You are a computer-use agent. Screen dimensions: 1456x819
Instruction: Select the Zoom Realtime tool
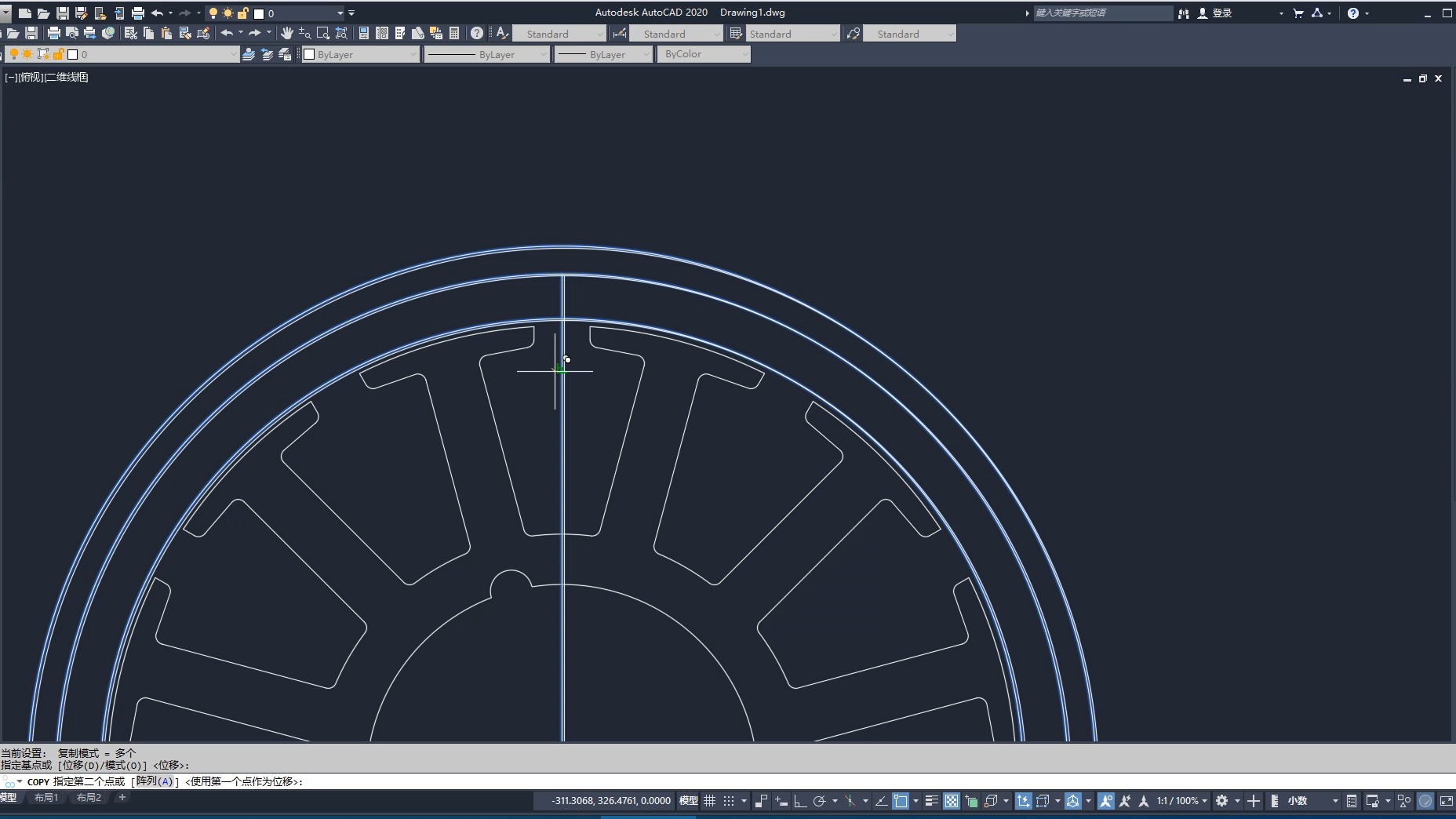[x=305, y=33]
